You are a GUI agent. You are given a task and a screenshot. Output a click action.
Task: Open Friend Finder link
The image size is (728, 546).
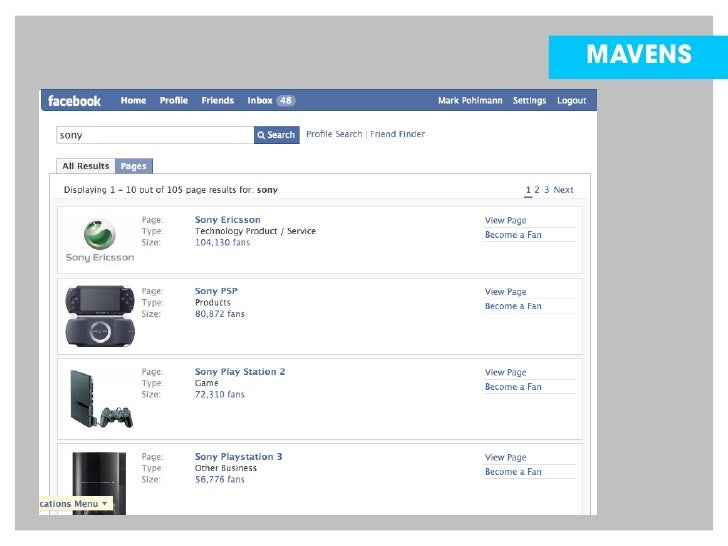(x=397, y=134)
